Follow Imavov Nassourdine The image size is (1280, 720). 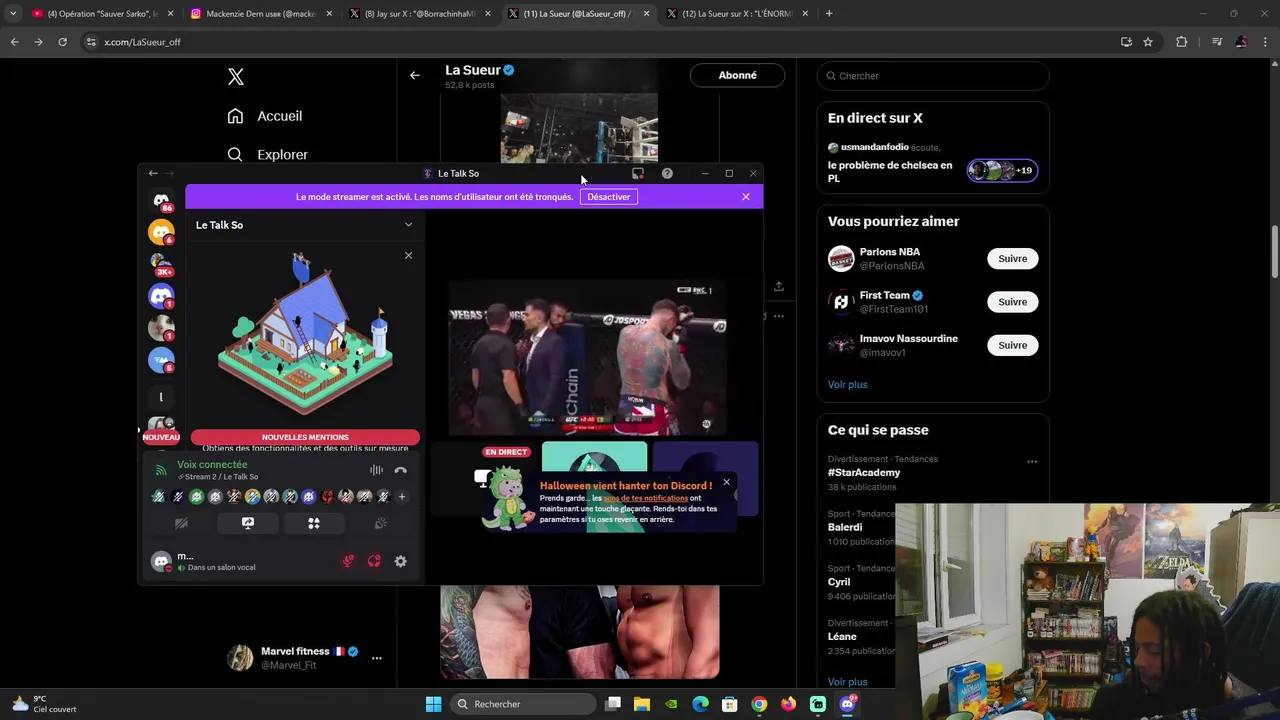(x=1012, y=345)
